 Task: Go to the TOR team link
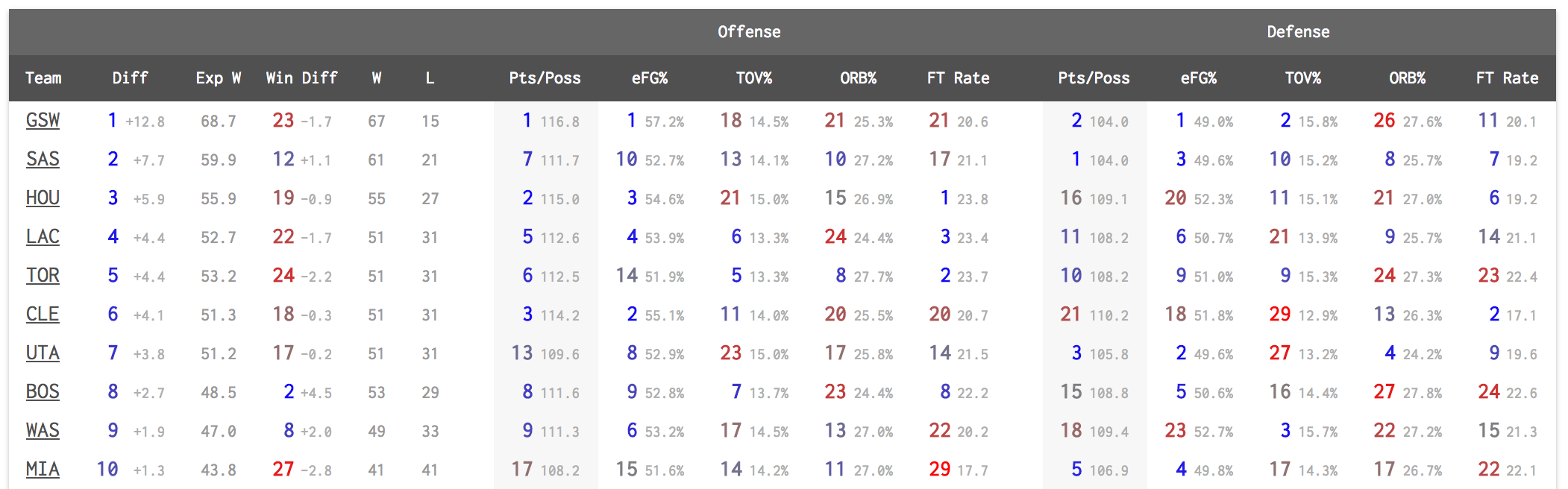pos(43,276)
